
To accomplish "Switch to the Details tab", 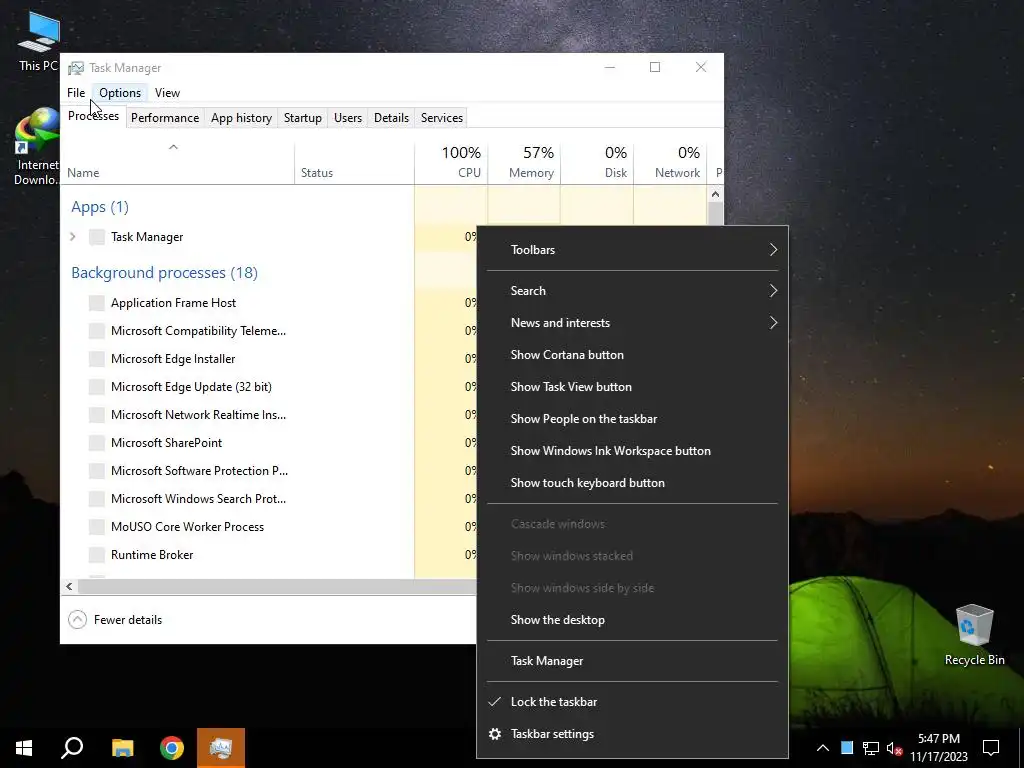I will 391,118.
